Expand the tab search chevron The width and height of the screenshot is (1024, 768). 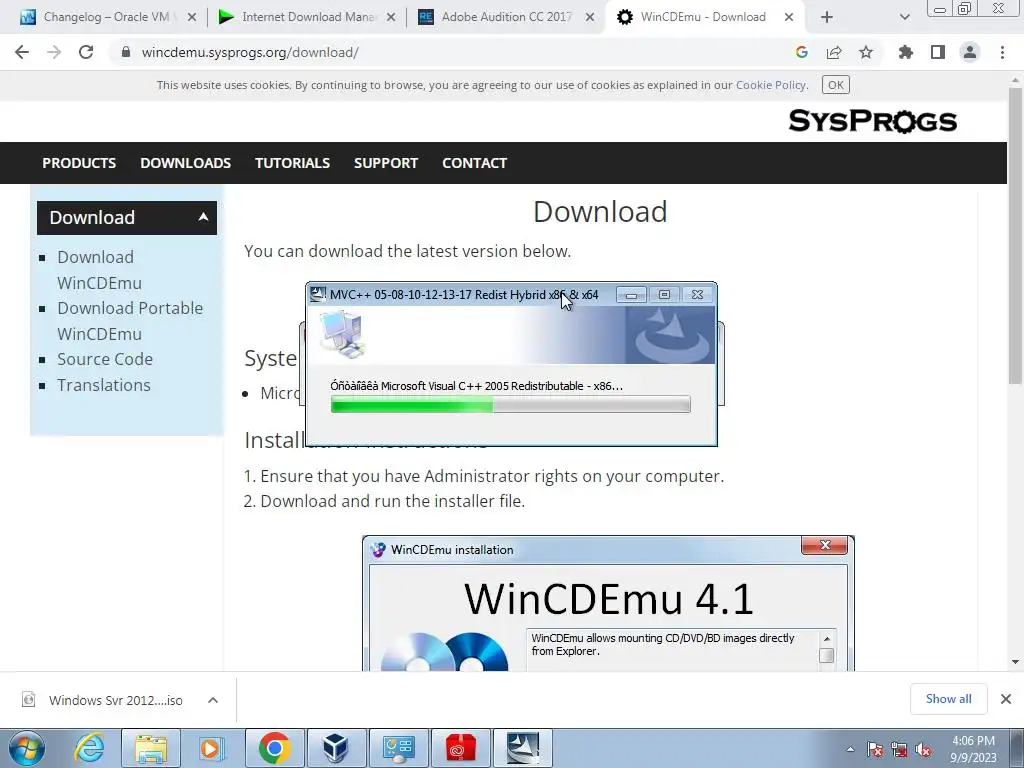pos(904,17)
